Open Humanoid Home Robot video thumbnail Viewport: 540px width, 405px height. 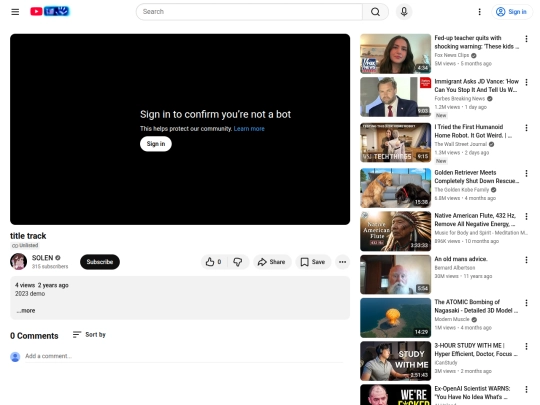[x=395, y=143]
